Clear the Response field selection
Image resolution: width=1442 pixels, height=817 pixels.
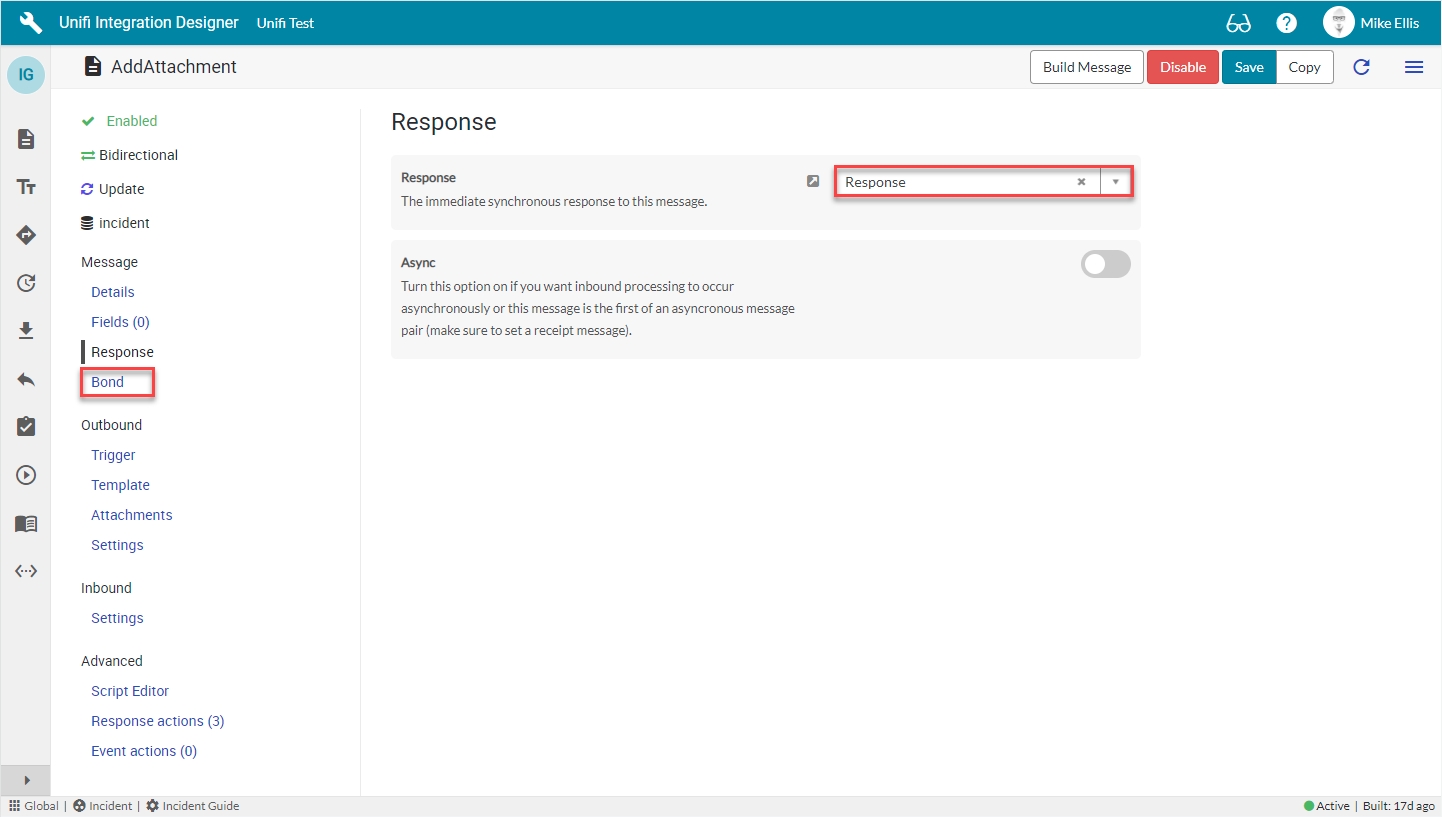(x=1081, y=182)
